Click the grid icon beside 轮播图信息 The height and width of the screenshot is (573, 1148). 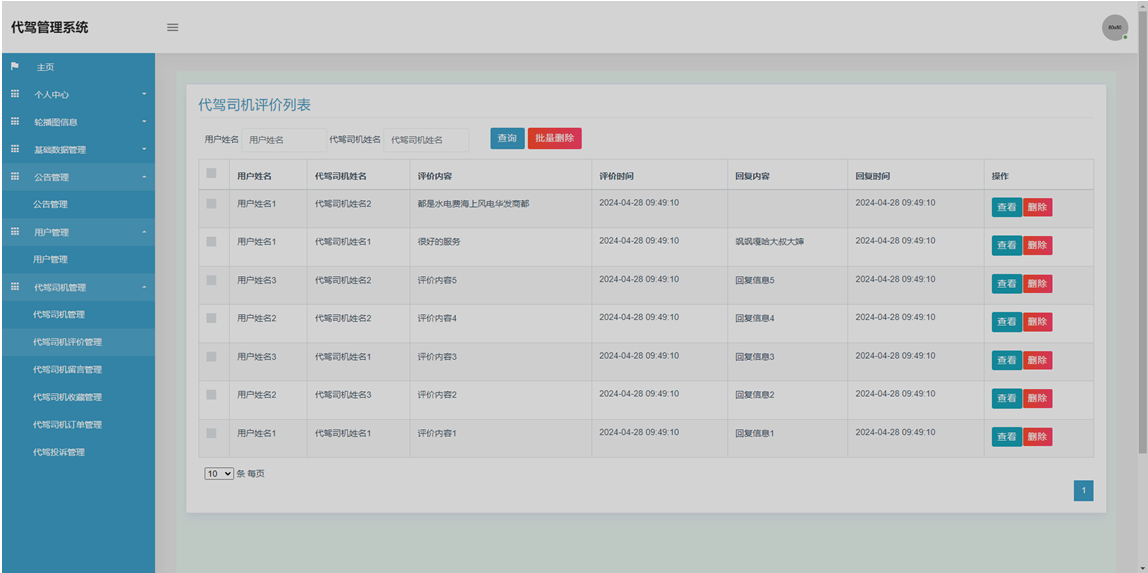tap(15, 122)
